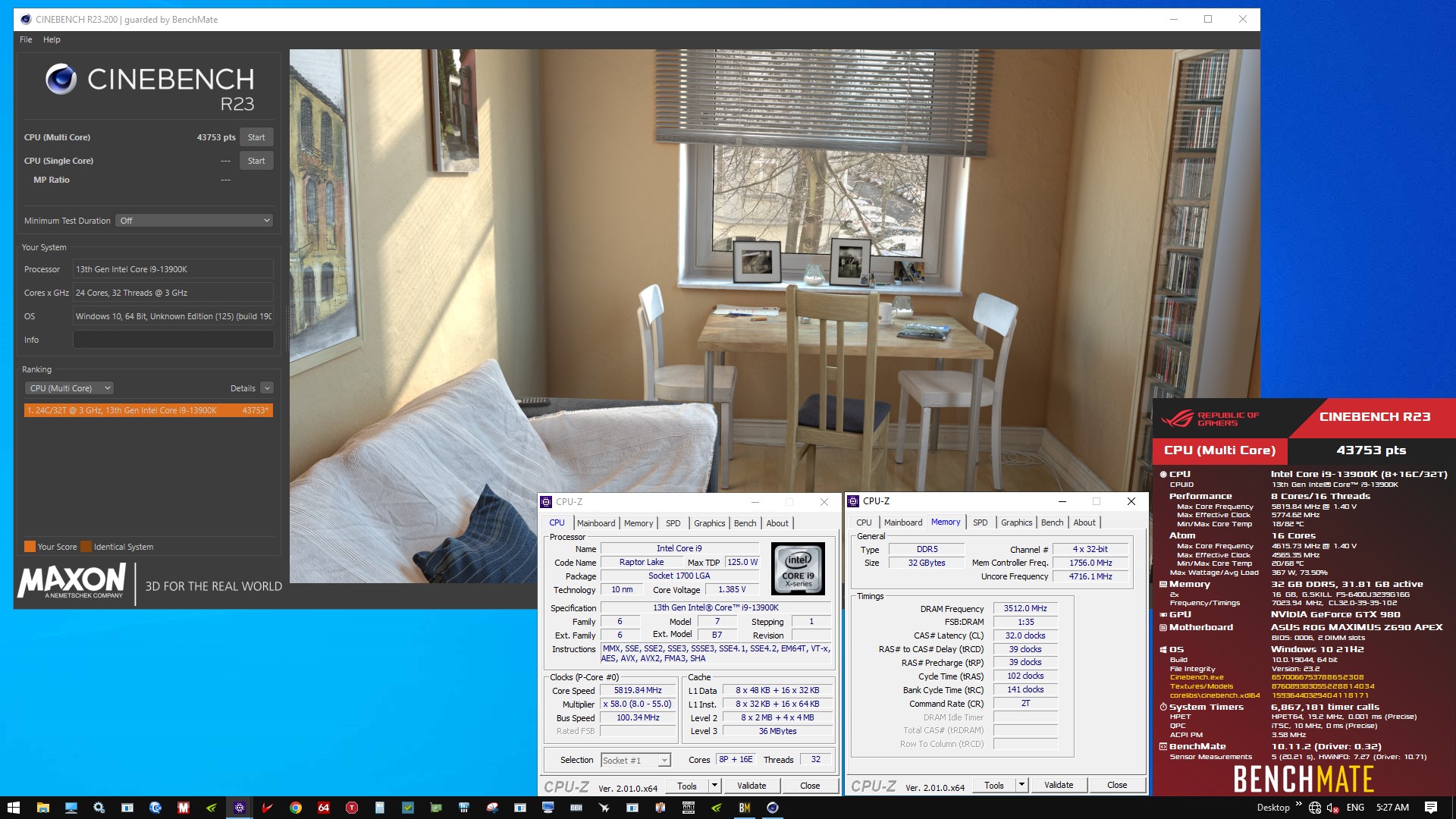The height and width of the screenshot is (819, 1456).
Task: Open the CPU (Multi Core) ranking dropdown
Action: pos(69,388)
